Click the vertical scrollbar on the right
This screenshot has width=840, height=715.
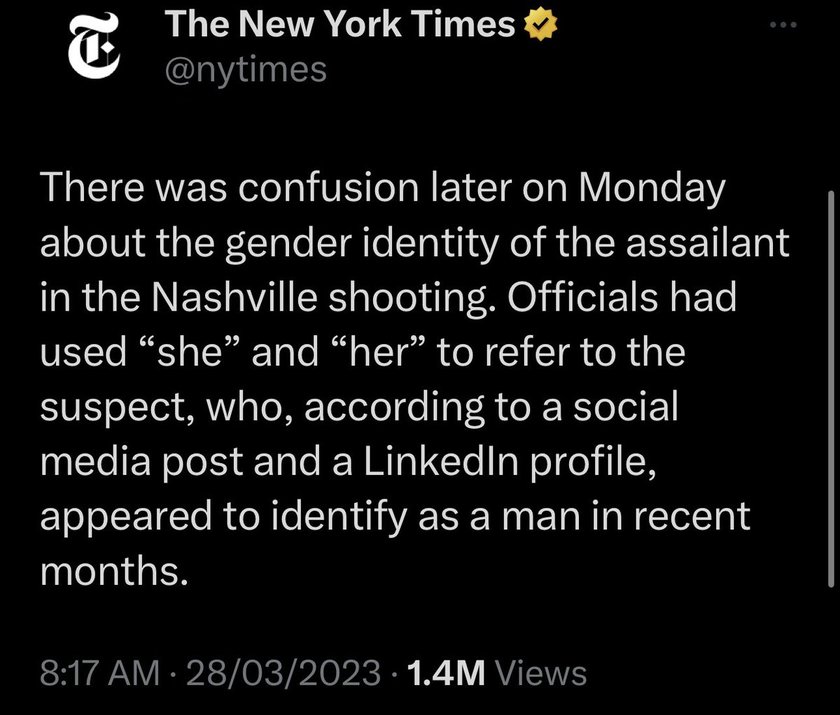tap(831, 389)
